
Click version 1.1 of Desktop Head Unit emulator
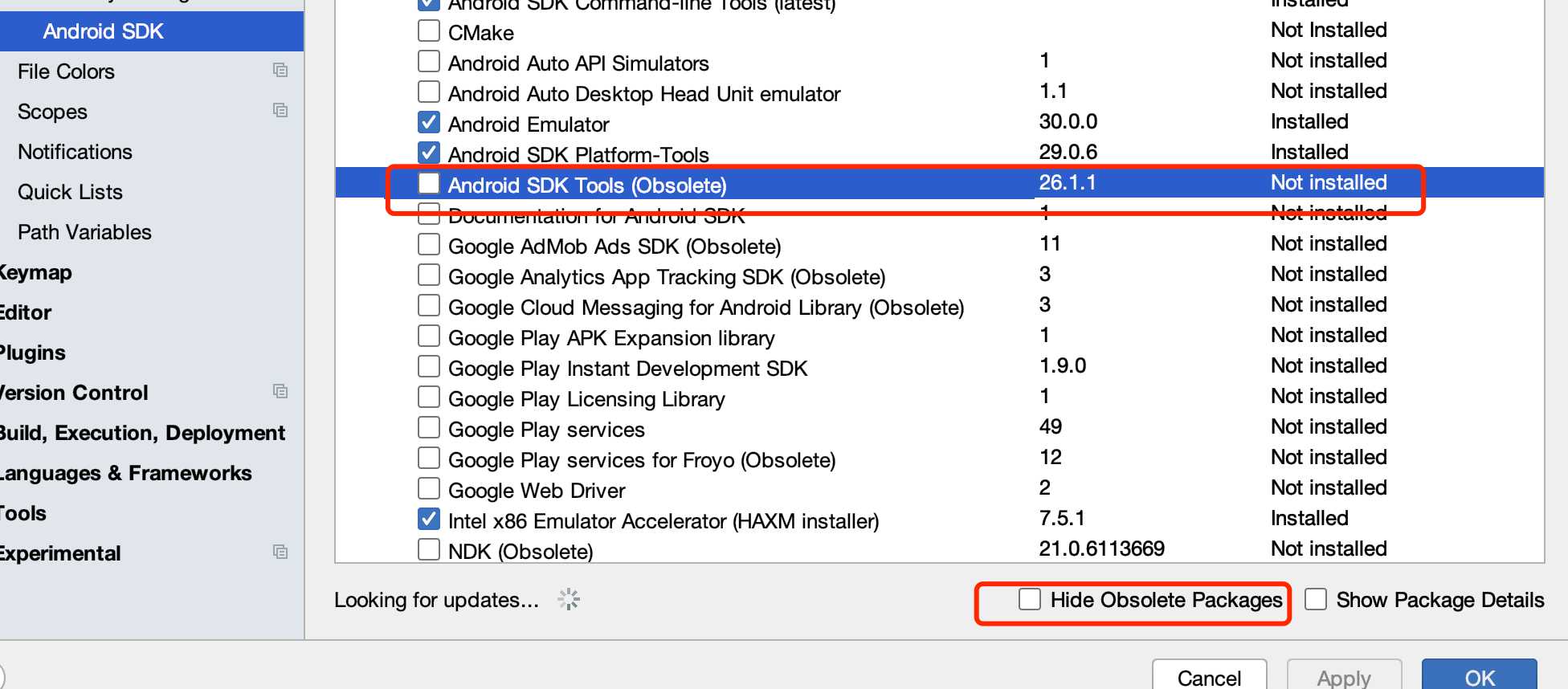1052,91
